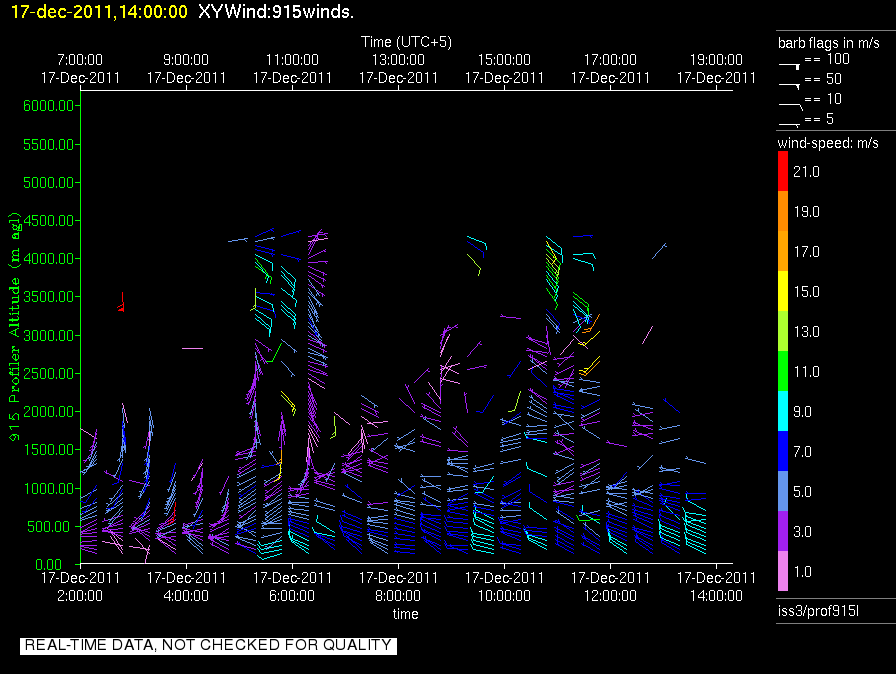
Task: Click the '== 100' barb legend value
Action: (x=827, y=59)
